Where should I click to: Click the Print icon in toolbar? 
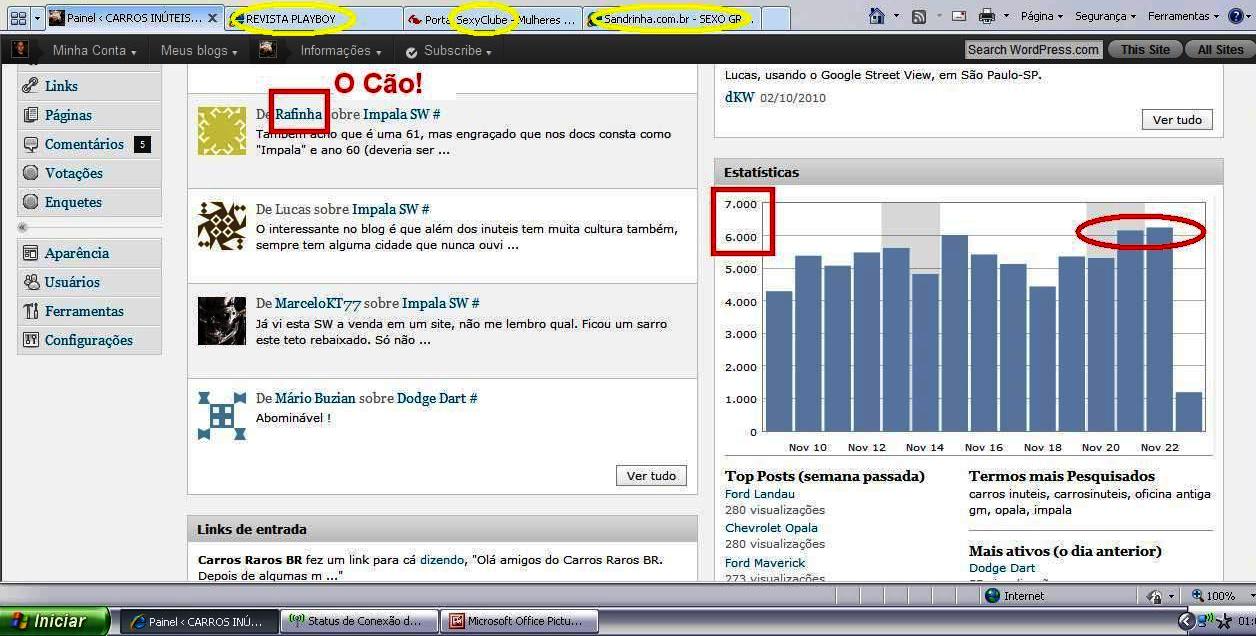coord(987,16)
